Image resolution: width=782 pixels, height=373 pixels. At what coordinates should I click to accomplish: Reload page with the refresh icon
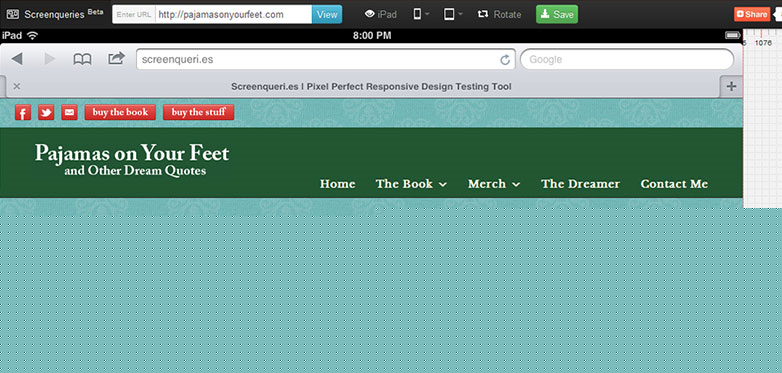pos(505,60)
